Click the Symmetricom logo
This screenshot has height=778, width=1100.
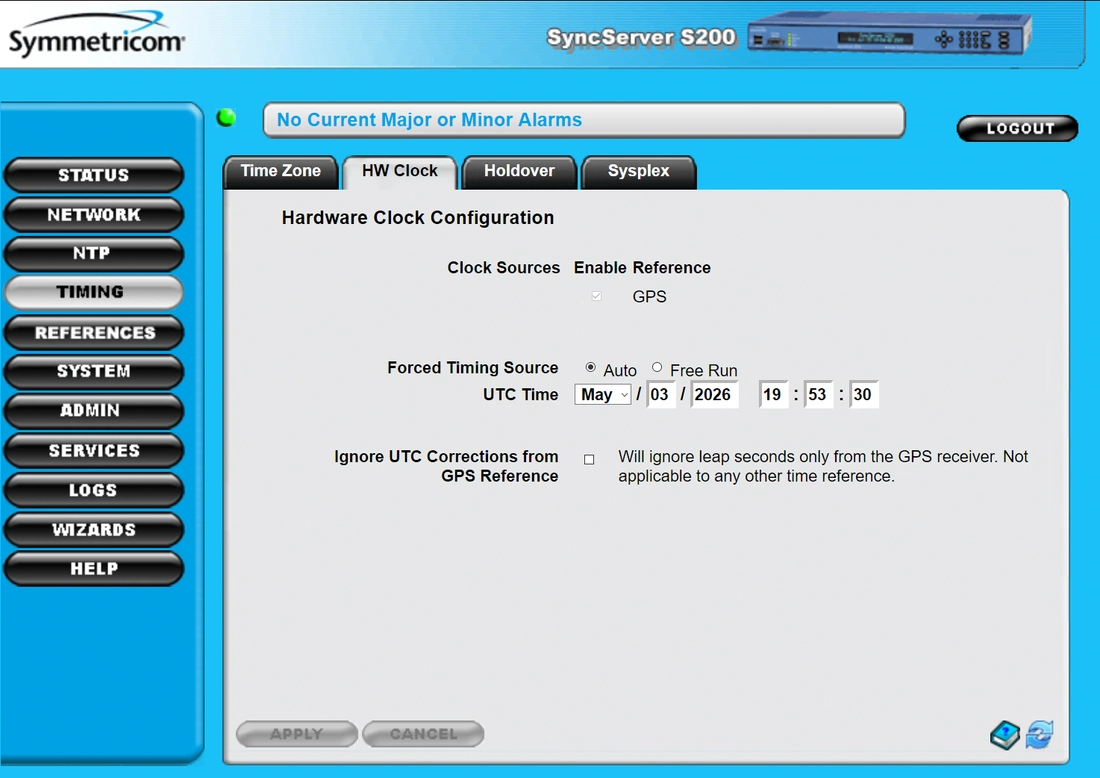(97, 35)
